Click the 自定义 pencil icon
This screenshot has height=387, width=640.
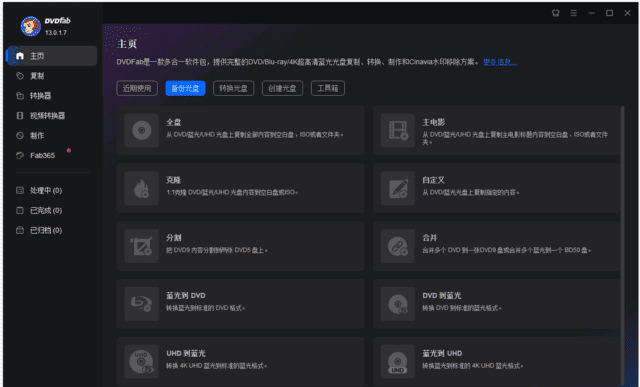pos(398,188)
